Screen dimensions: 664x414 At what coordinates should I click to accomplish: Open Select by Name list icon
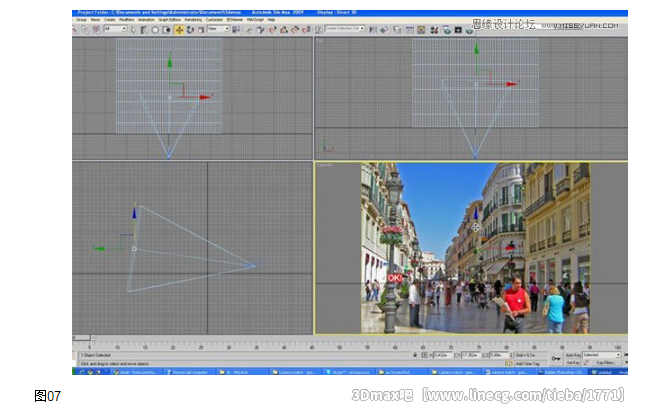pos(143,30)
